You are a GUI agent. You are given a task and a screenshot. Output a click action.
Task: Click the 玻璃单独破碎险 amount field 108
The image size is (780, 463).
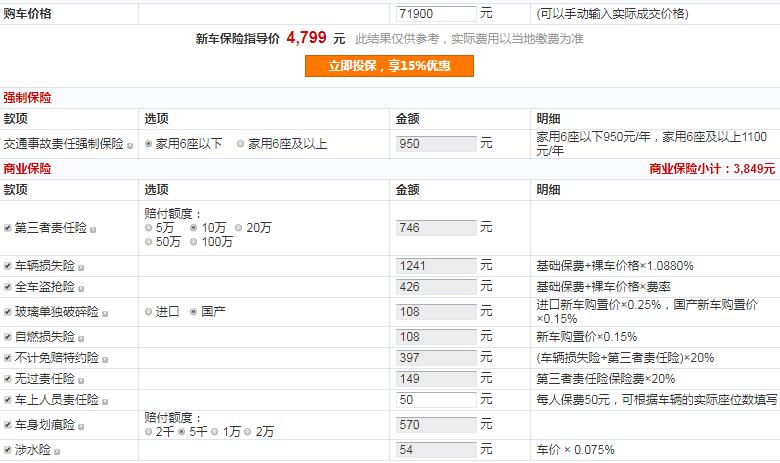click(436, 312)
